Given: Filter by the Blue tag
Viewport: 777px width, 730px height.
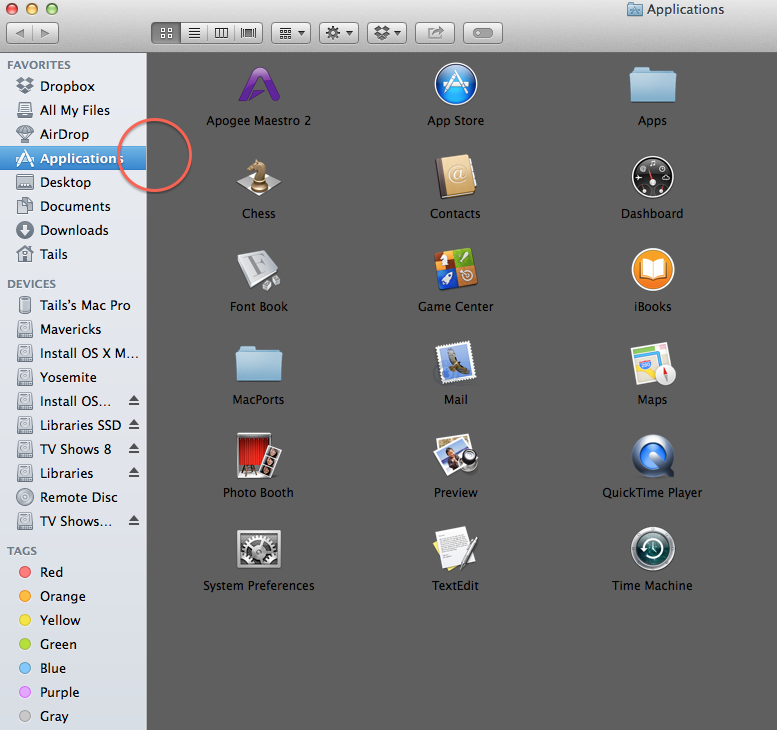Looking at the screenshot, I should click(x=73, y=668).
